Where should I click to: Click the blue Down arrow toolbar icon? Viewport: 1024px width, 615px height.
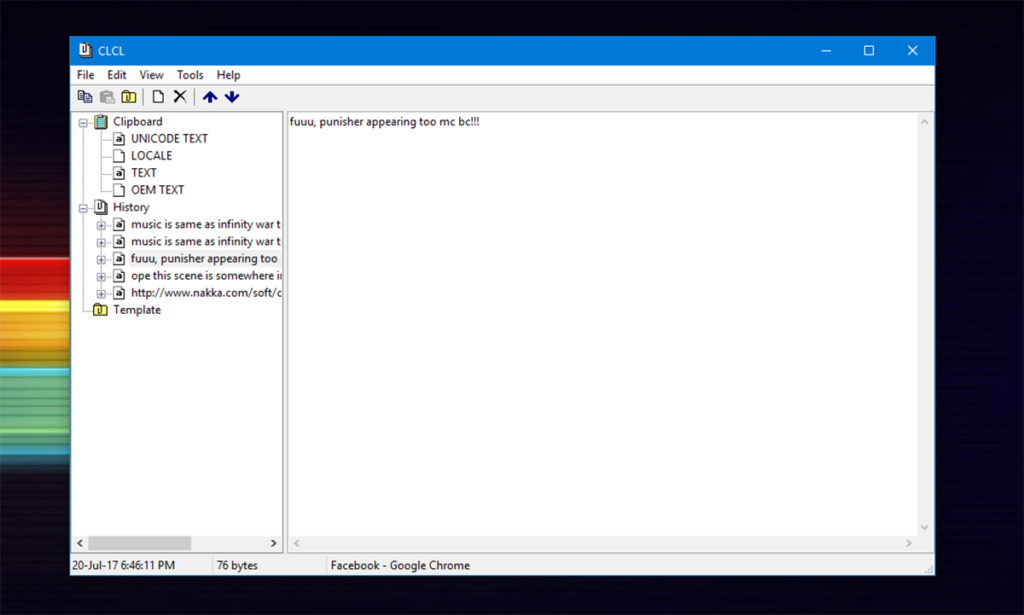click(x=232, y=96)
